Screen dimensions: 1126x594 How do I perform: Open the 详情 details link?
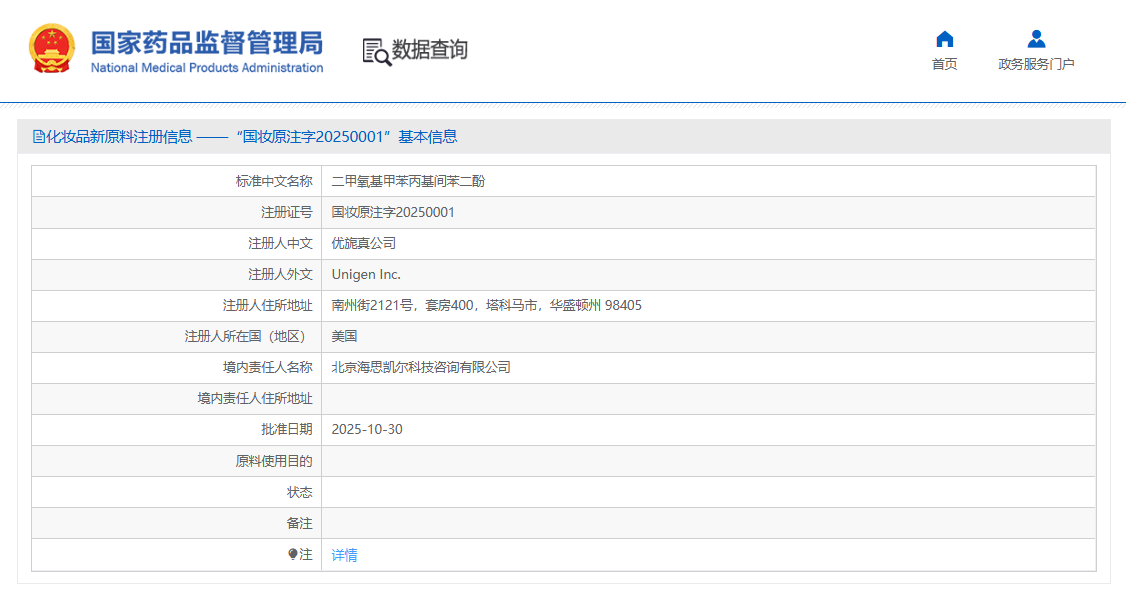(x=344, y=555)
